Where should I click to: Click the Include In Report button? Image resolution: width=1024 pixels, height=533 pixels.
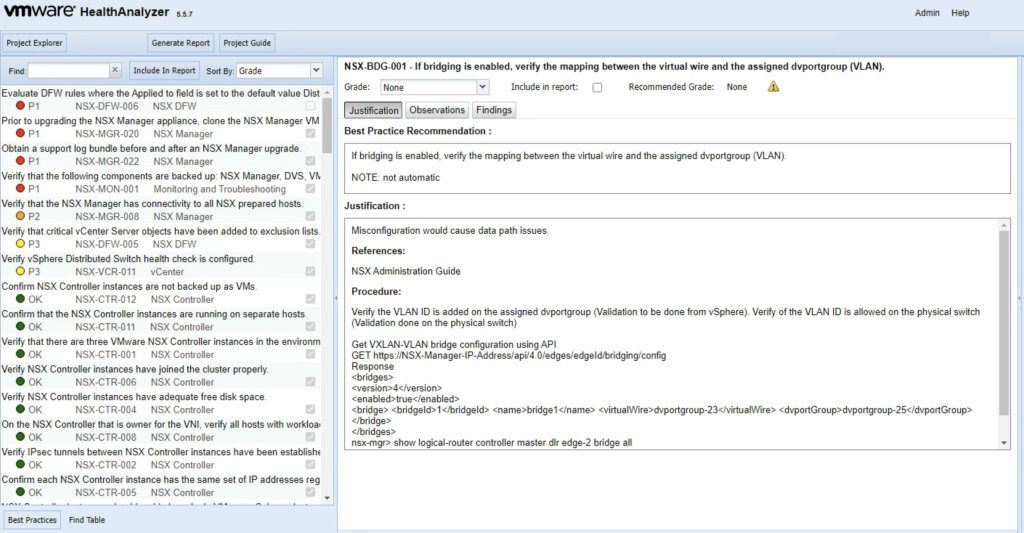click(165, 70)
